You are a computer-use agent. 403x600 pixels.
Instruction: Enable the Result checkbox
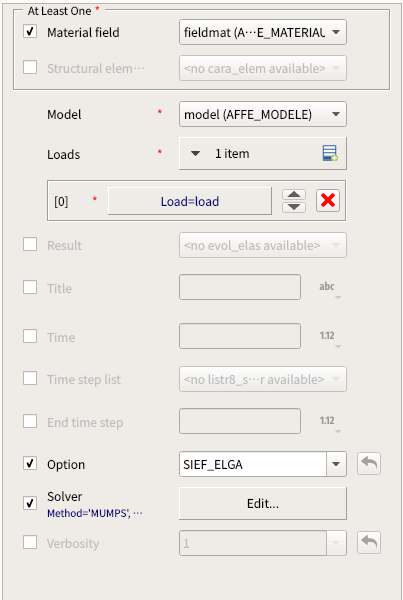click(x=30, y=244)
